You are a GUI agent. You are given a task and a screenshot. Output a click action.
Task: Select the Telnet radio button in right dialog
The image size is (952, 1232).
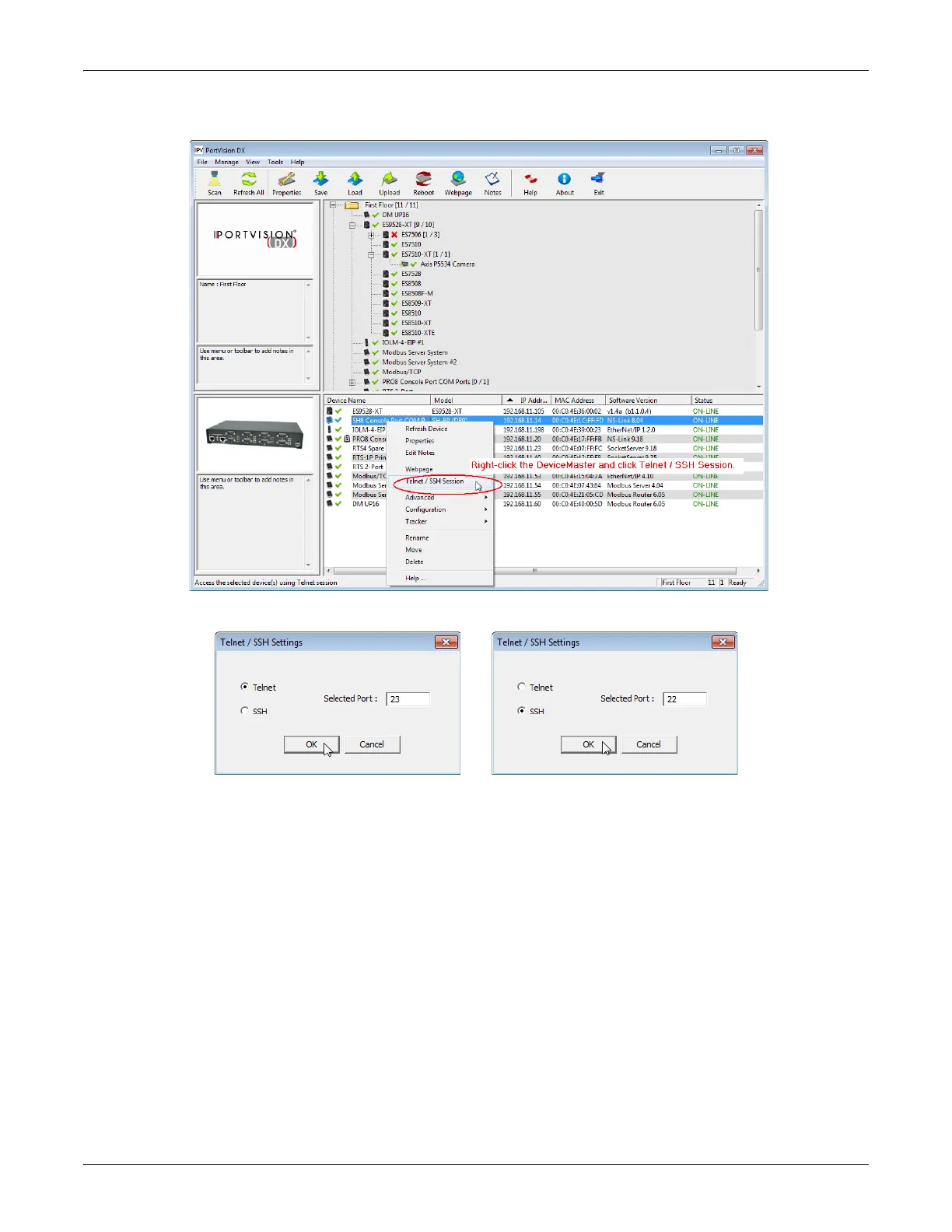[x=522, y=687]
